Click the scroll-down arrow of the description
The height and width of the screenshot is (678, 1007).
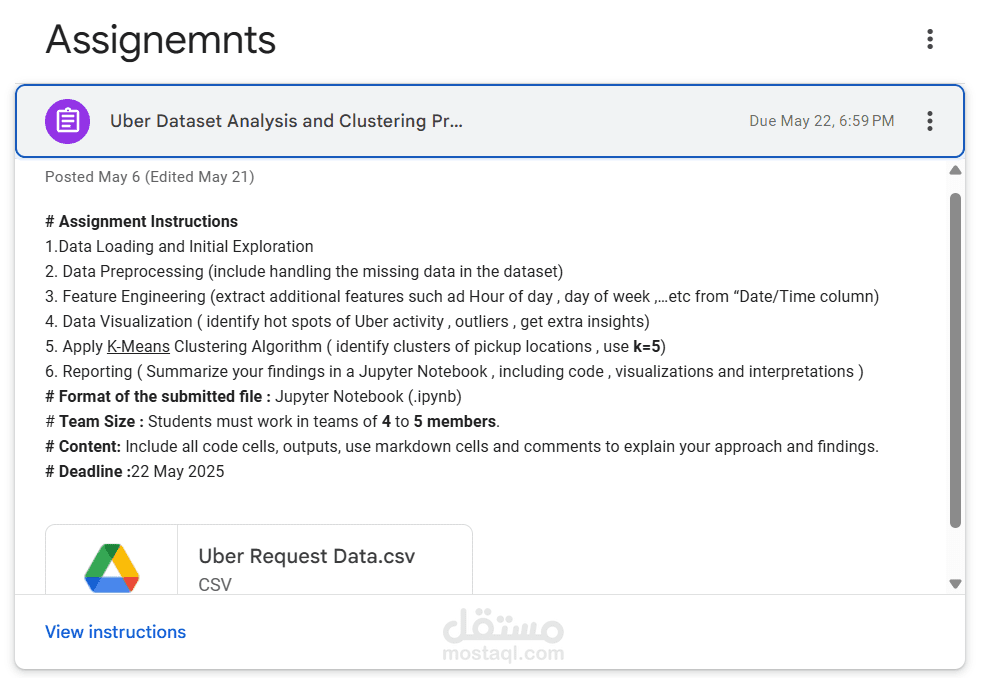pyautogui.click(x=955, y=584)
